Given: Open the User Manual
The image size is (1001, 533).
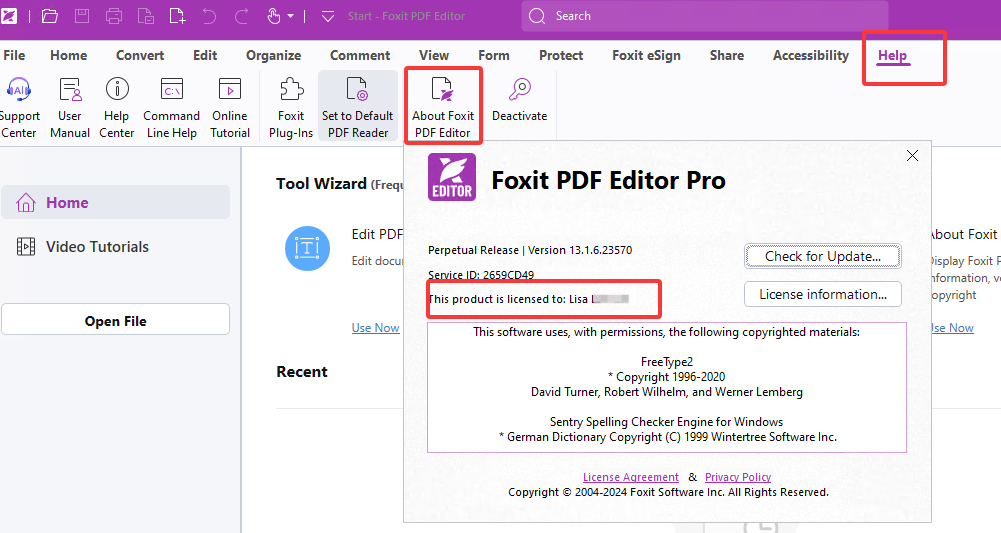Looking at the screenshot, I should point(70,107).
